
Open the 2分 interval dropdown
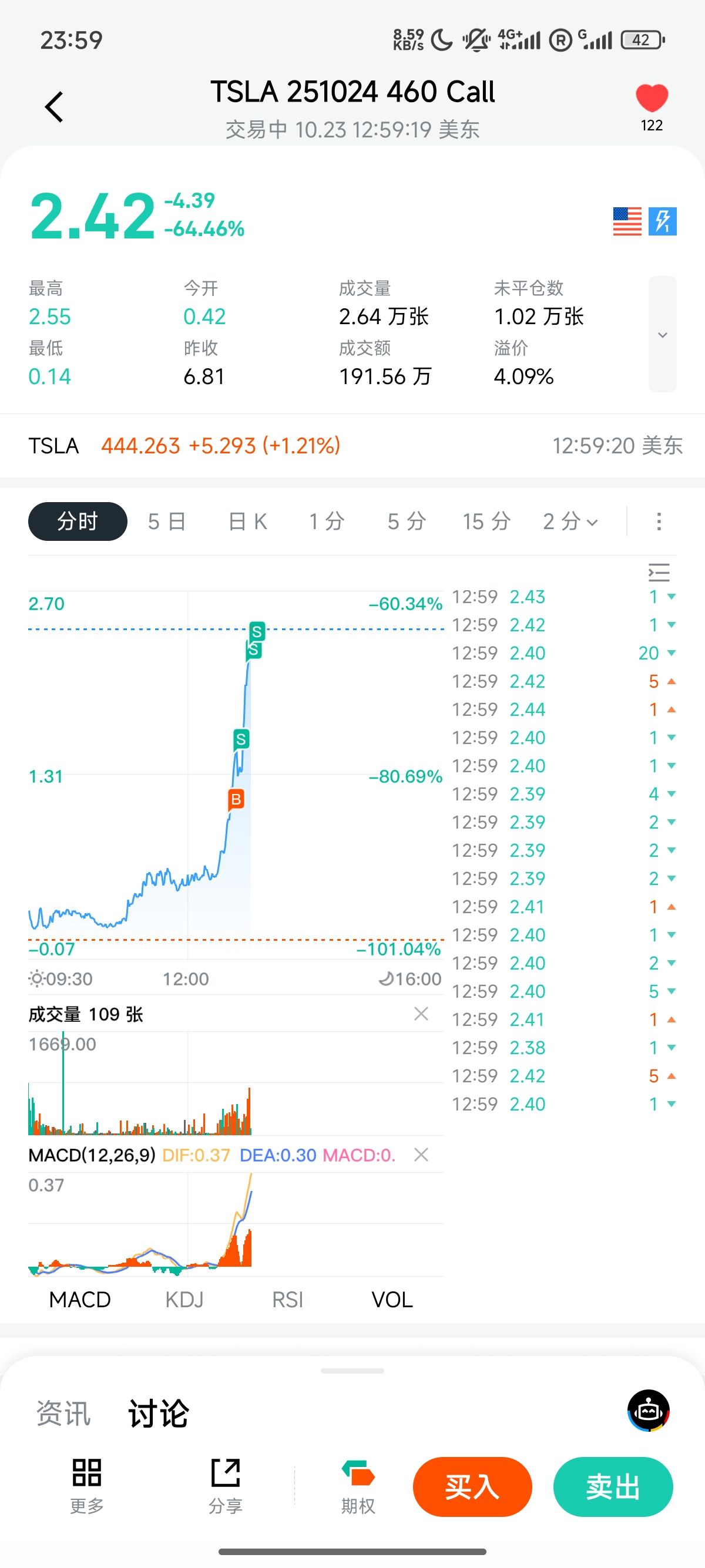coord(570,521)
